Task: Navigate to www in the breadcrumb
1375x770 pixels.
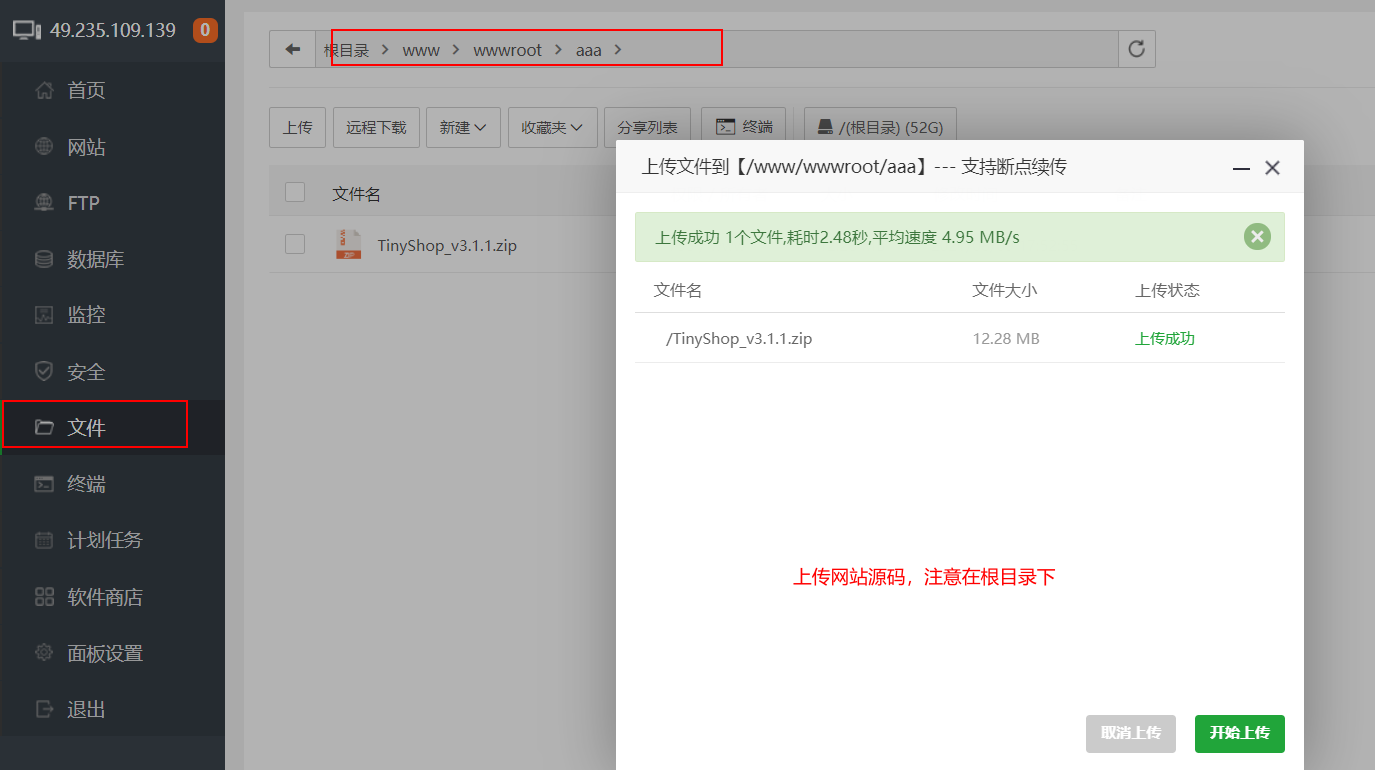Action: click(421, 50)
